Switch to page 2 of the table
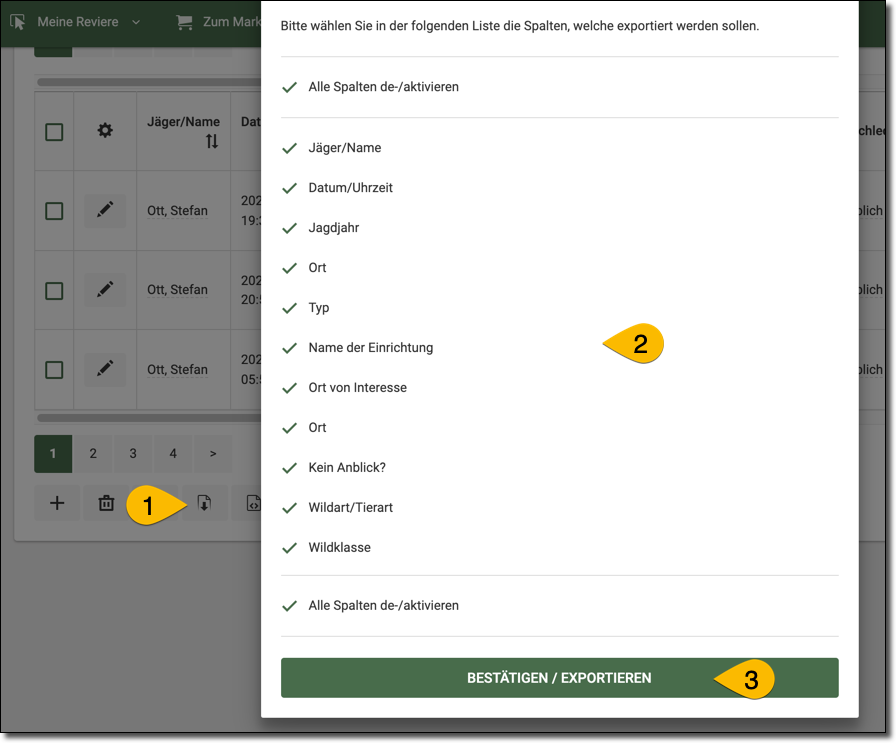Screen dimensions: 896x743 click(x=93, y=454)
